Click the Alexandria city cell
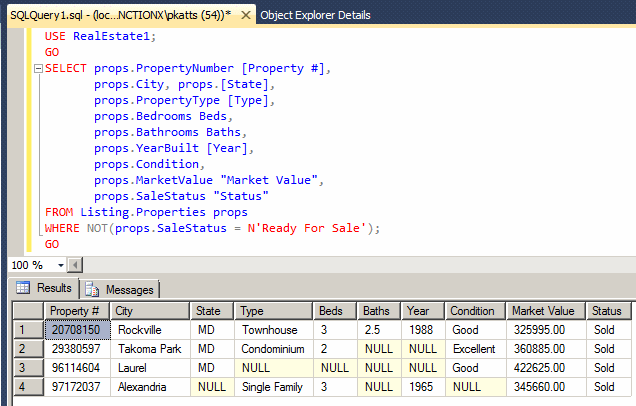Image resolution: width=636 pixels, height=406 pixels. coord(150,387)
